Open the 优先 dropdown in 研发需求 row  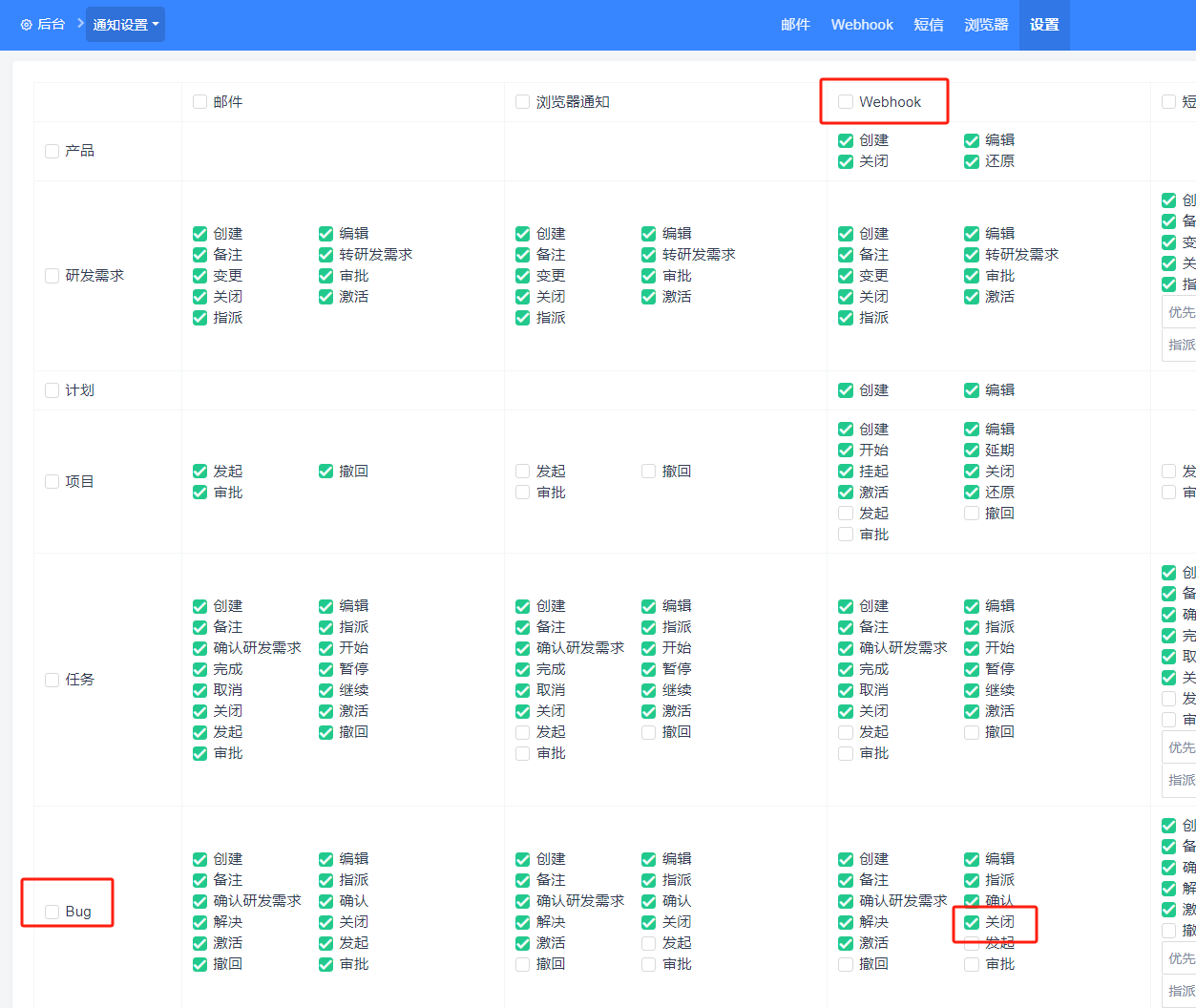click(x=1180, y=312)
